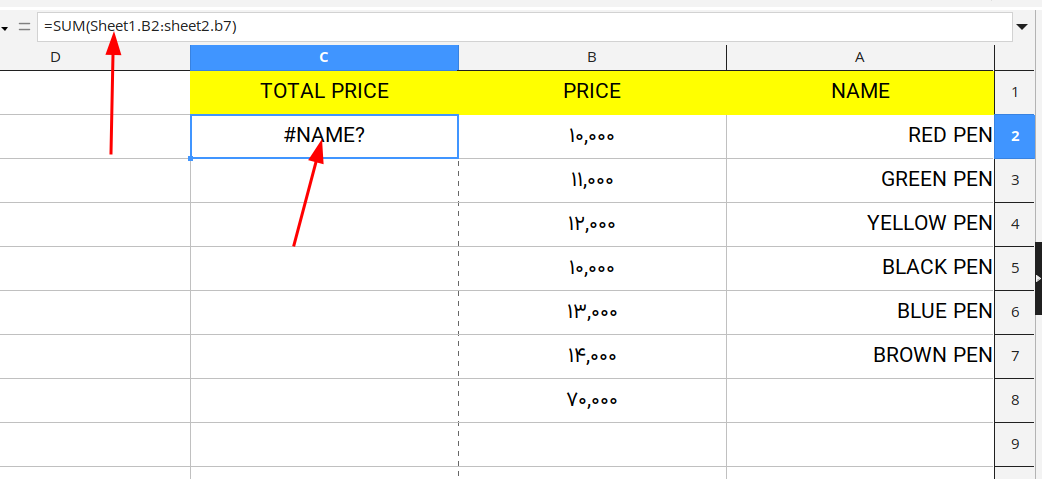Click into the formula input line
Viewport: 1042px width, 479px height.
pos(524,27)
